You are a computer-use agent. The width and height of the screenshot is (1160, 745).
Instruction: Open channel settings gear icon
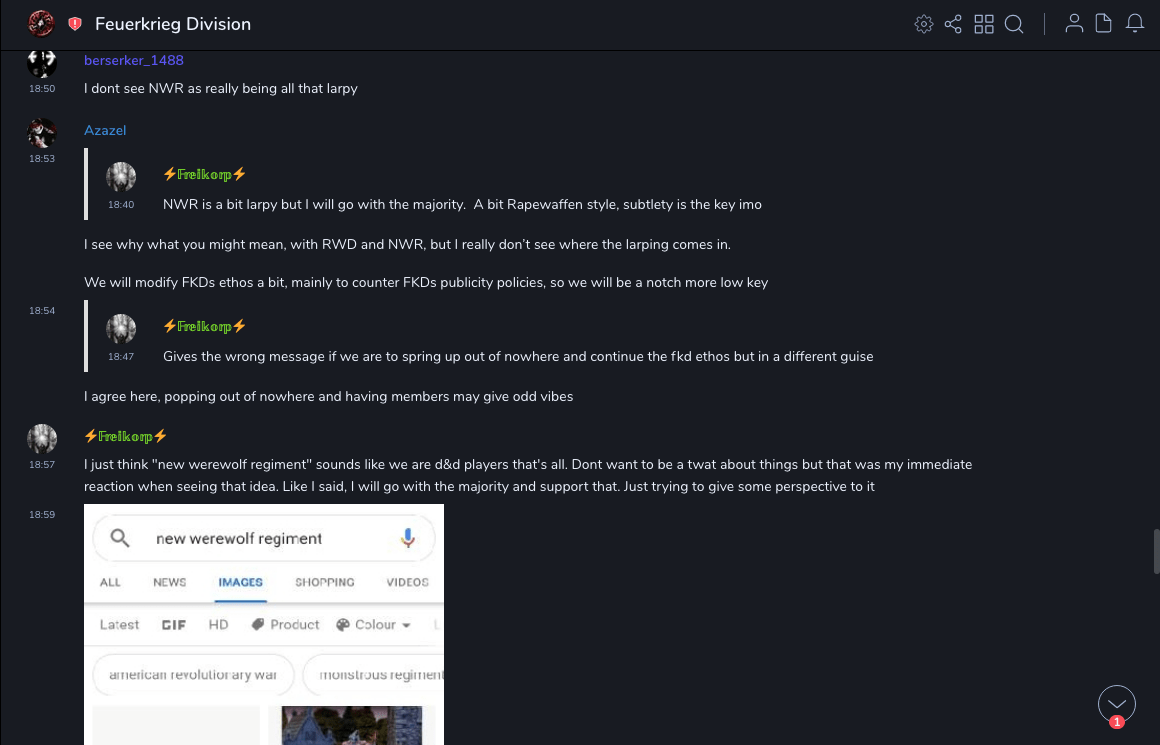(924, 24)
